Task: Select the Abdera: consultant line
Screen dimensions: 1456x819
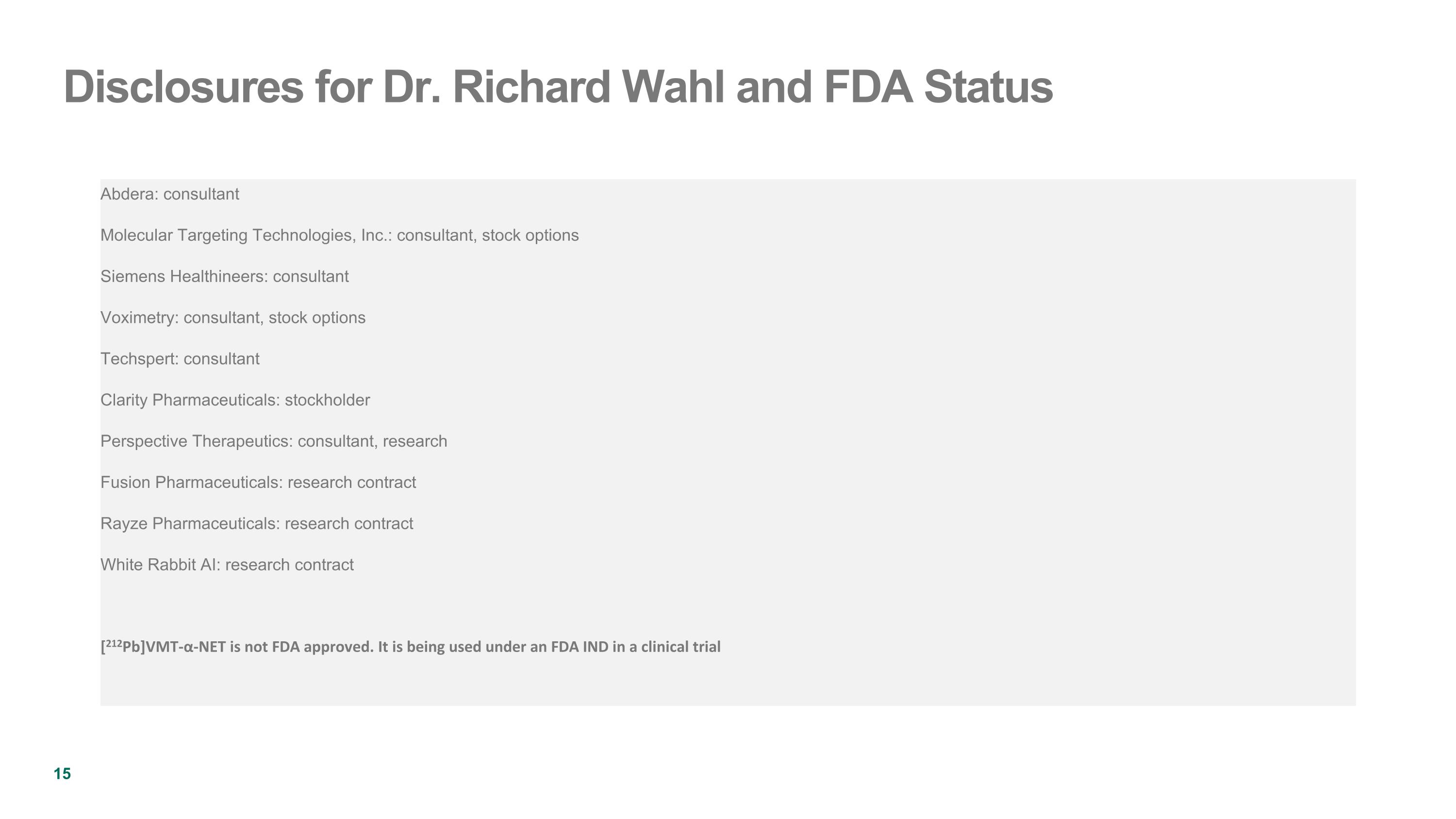Action: 169,195
